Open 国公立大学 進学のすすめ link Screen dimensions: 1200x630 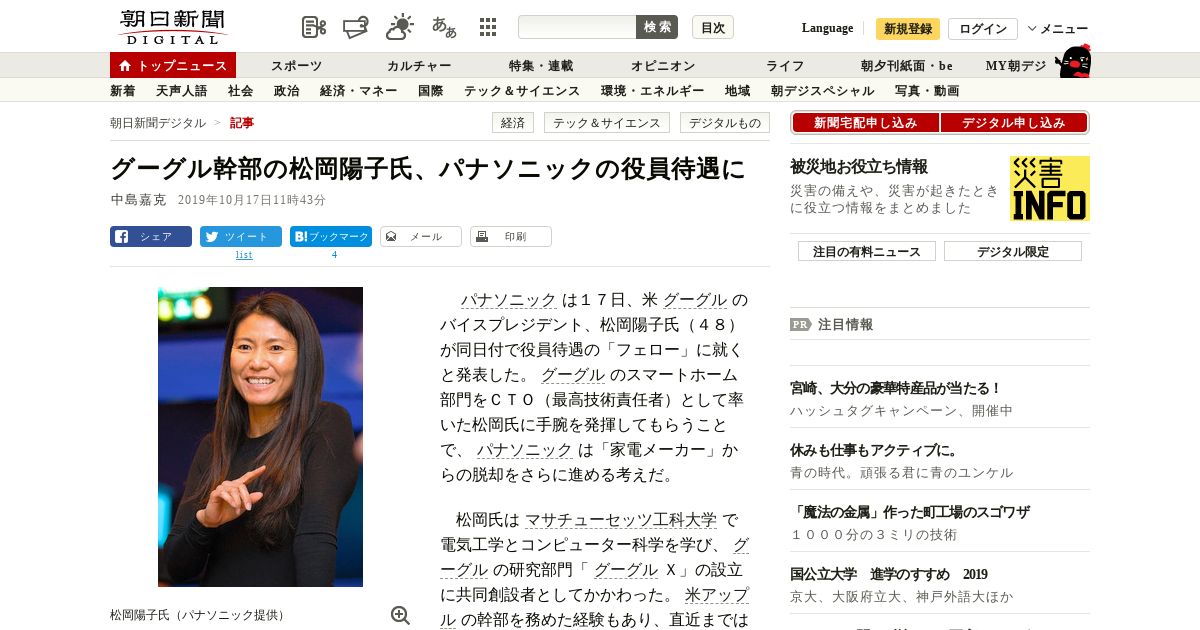[x=889, y=574]
